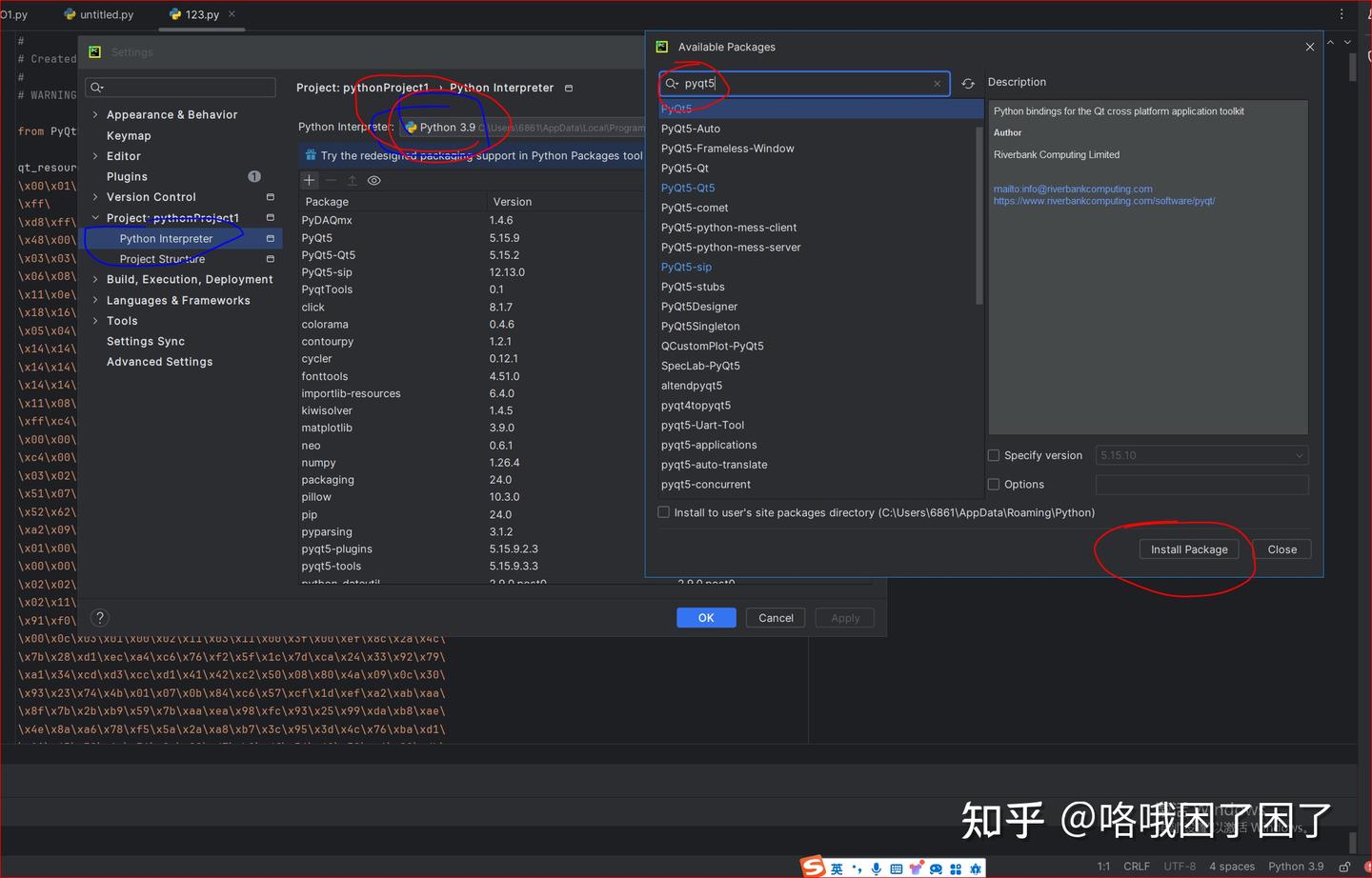Click the upgrade package arrow icon
Viewport: 1372px width, 878px height.
(x=352, y=180)
